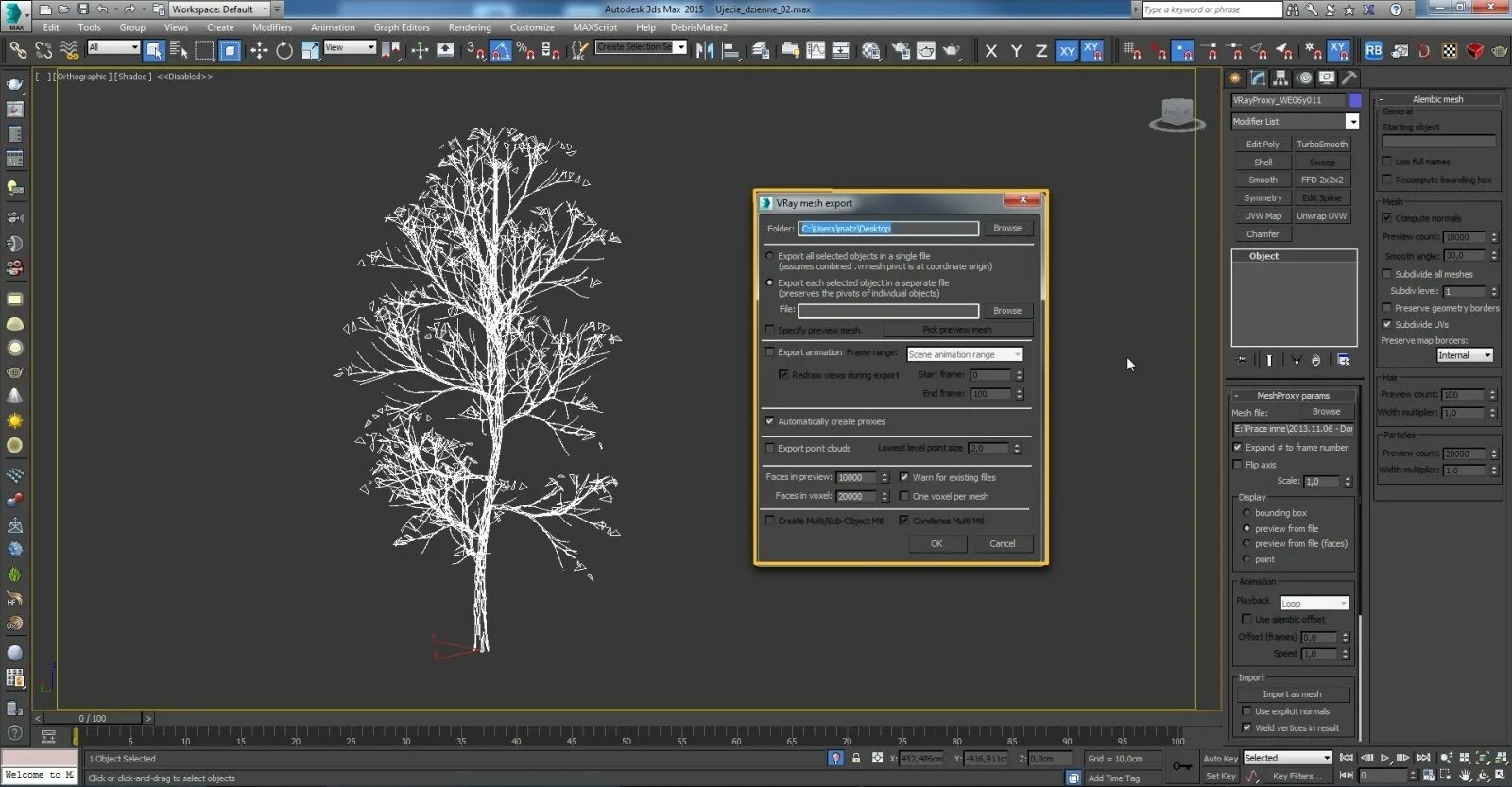Confirm the export with the OK button
The width and height of the screenshot is (1512, 787).
click(x=936, y=543)
